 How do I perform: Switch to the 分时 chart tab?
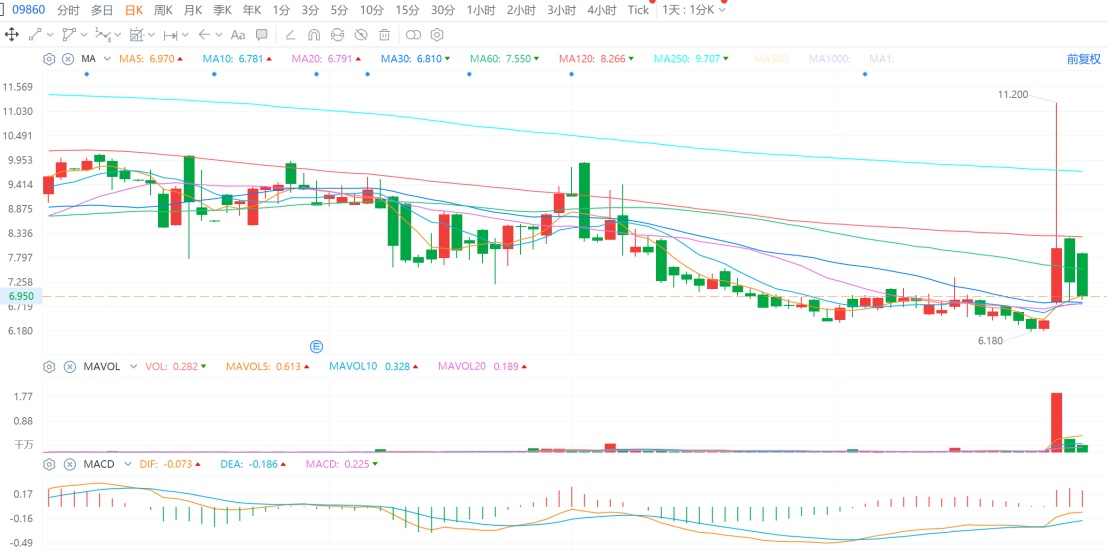coord(68,10)
